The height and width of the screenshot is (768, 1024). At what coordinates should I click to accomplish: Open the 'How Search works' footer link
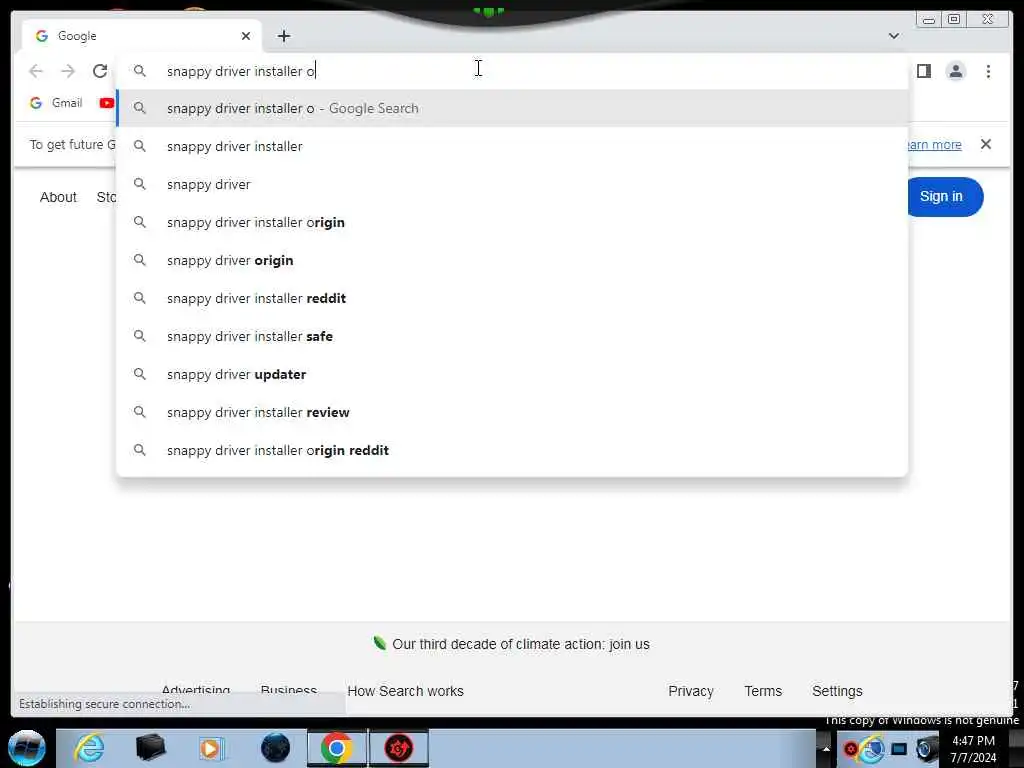[406, 691]
